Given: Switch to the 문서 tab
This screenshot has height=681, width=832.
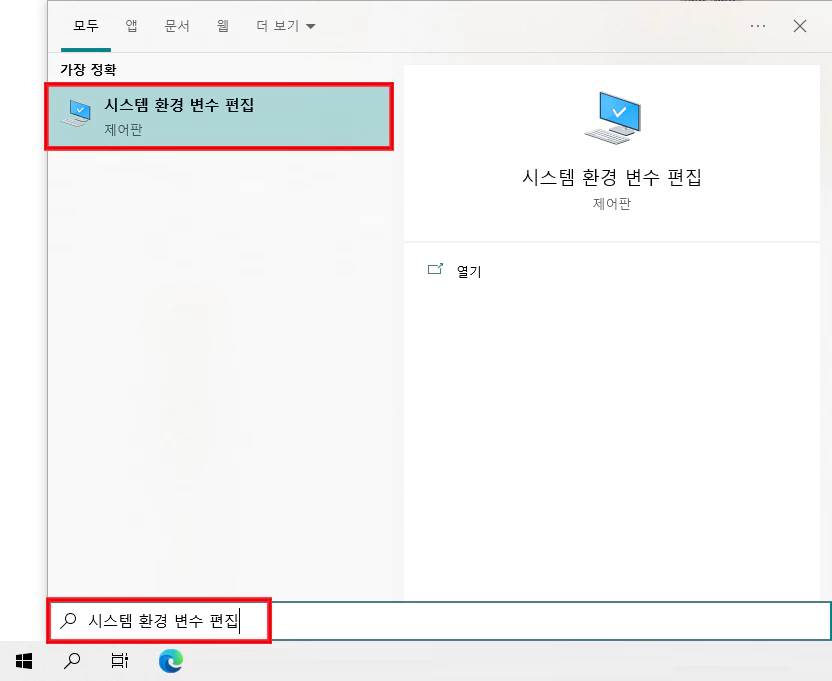Looking at the screenshot, I should (177, 26).
